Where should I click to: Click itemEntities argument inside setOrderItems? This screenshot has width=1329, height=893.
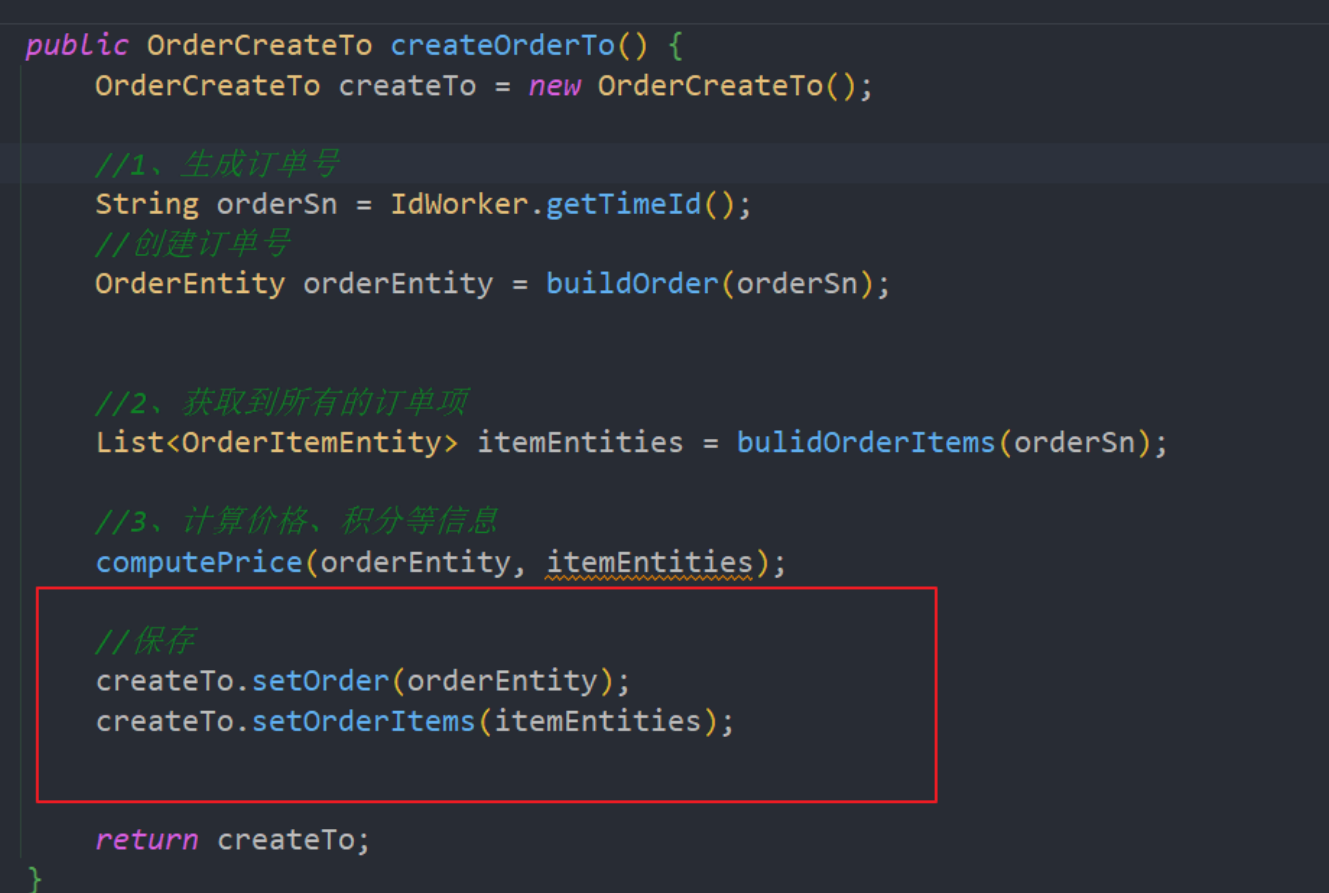tap(598, 721)
